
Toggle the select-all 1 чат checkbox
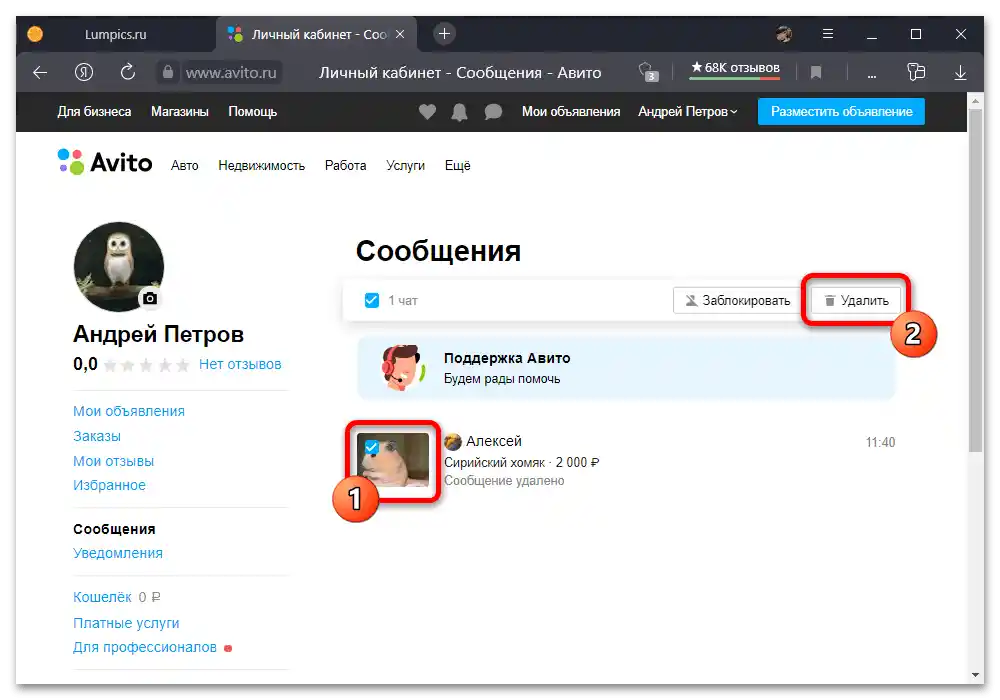pos(372,300)
